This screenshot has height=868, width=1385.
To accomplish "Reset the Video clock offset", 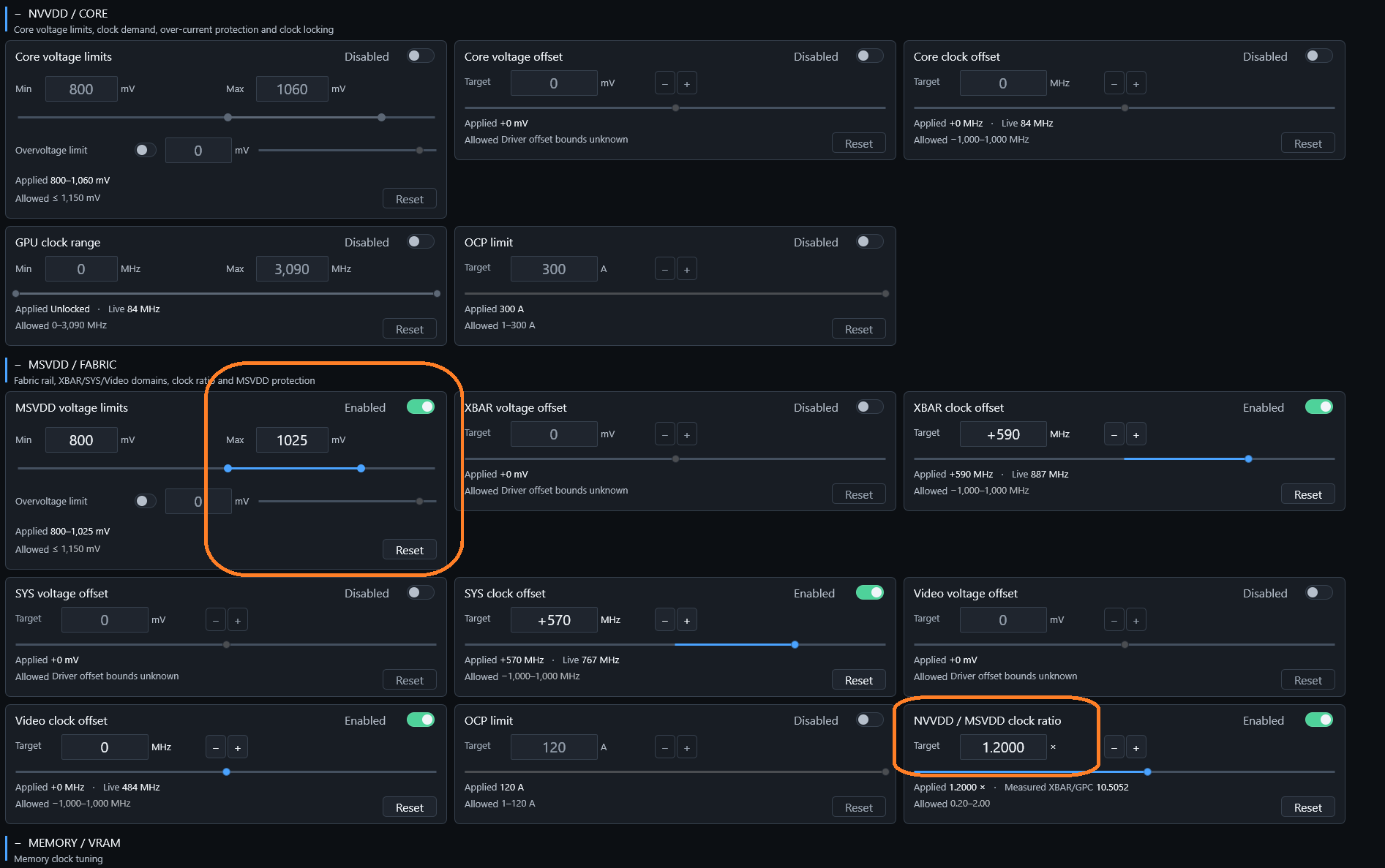I will pyautogui.click(x=410, y=807).
